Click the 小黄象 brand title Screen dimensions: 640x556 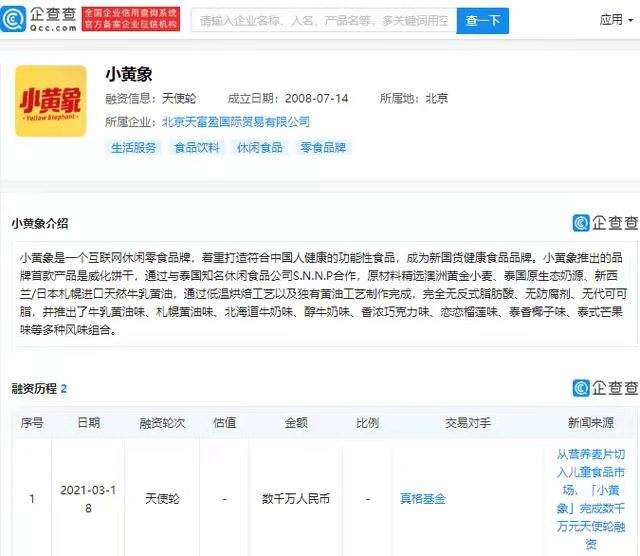pyautogui.click(x=129, y=74)
